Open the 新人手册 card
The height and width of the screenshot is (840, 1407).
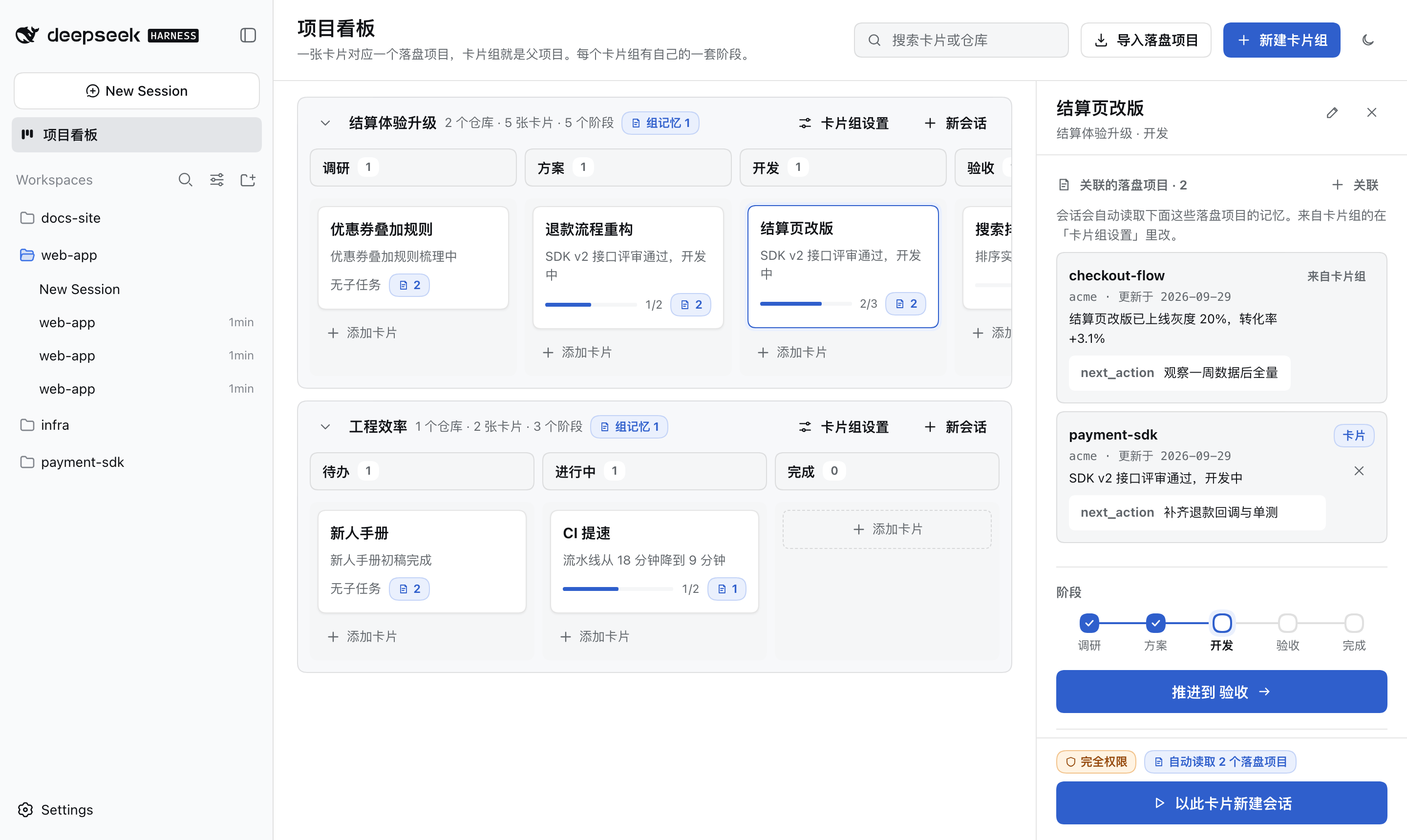coord(422,562)
